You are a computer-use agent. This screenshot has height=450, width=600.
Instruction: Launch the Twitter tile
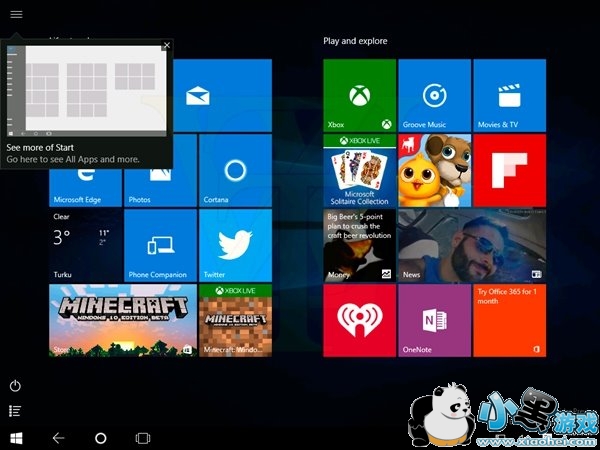click(235, 246)
